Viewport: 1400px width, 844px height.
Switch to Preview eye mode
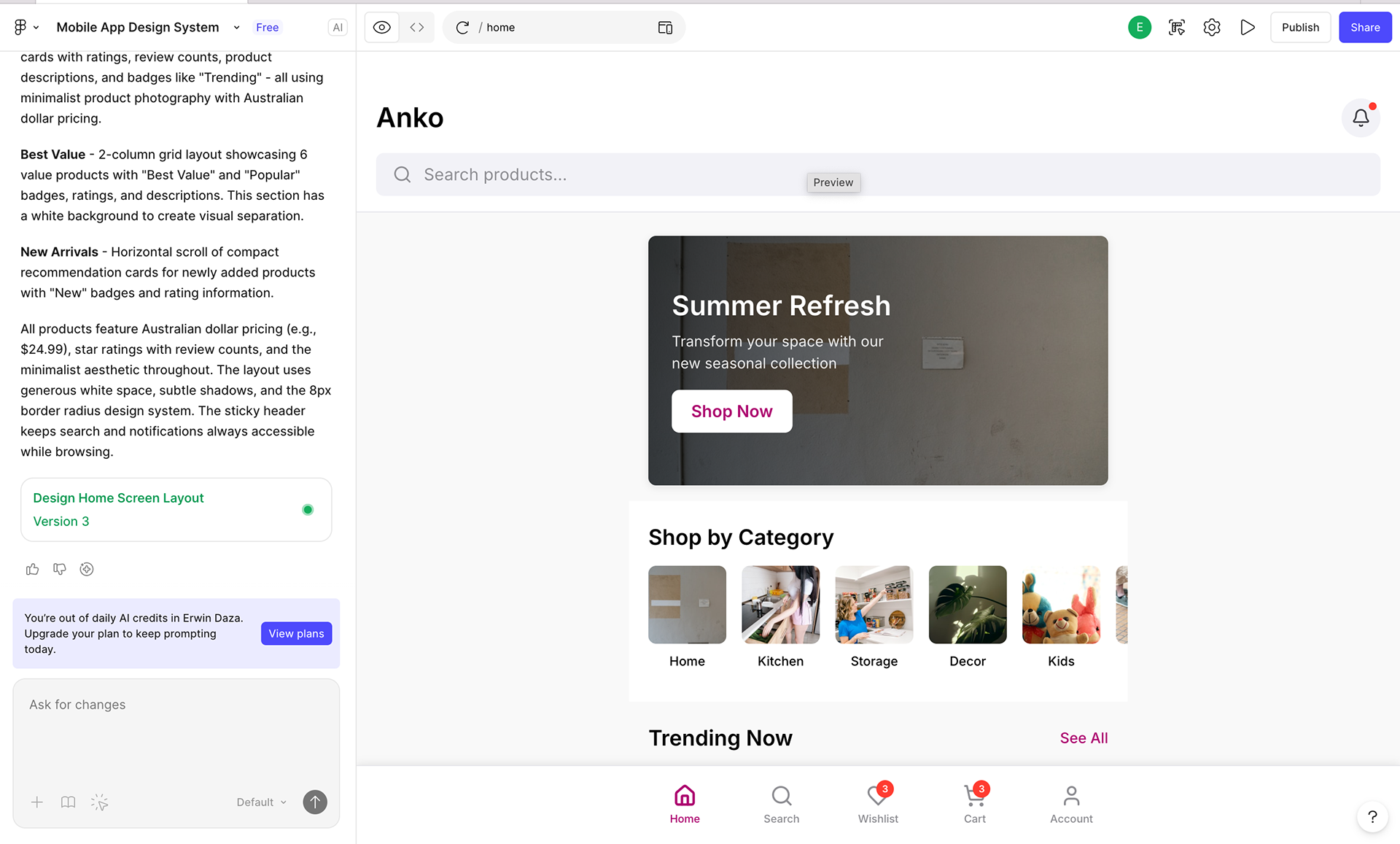tap(381, 28)
